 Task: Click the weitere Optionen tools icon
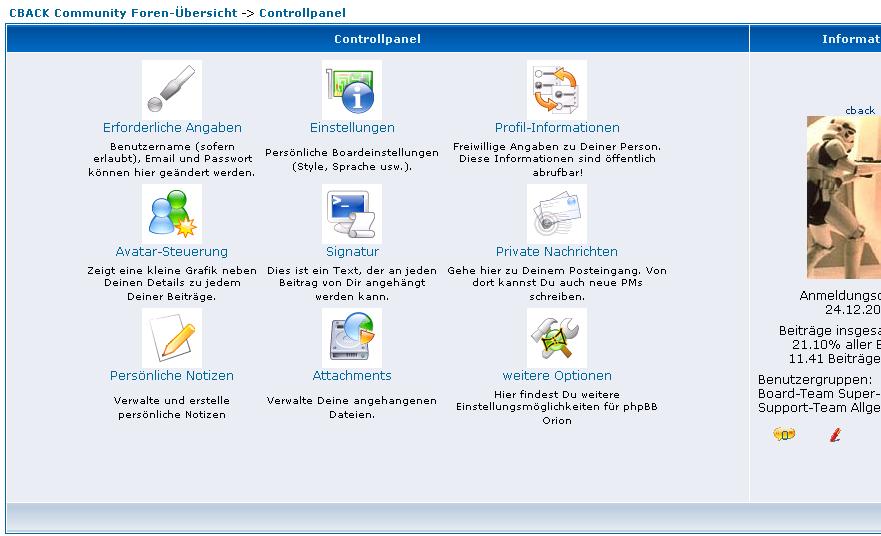click(557, 338)
